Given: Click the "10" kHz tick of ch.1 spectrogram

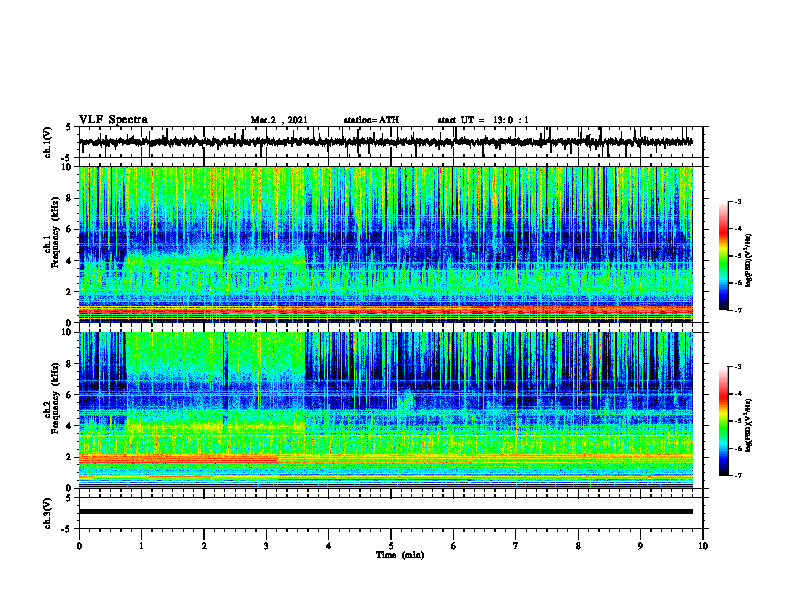Looking at the screenshot, I should (67, 167).
